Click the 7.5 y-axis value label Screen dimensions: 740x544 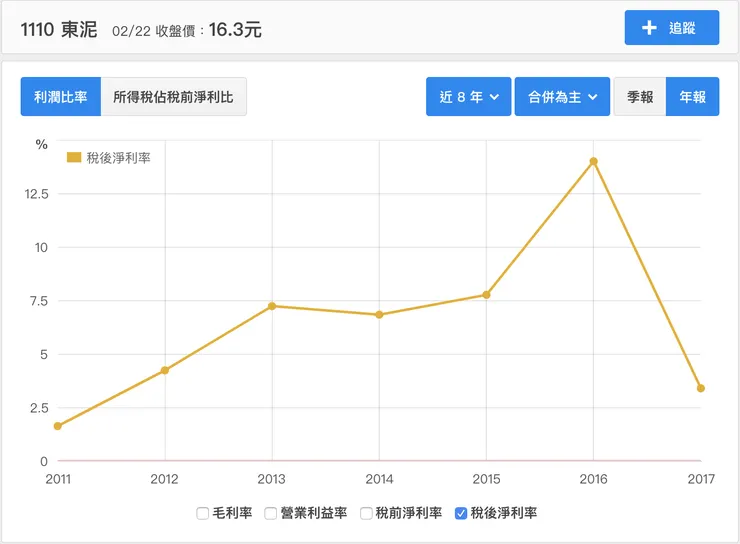tap(39, 301)
